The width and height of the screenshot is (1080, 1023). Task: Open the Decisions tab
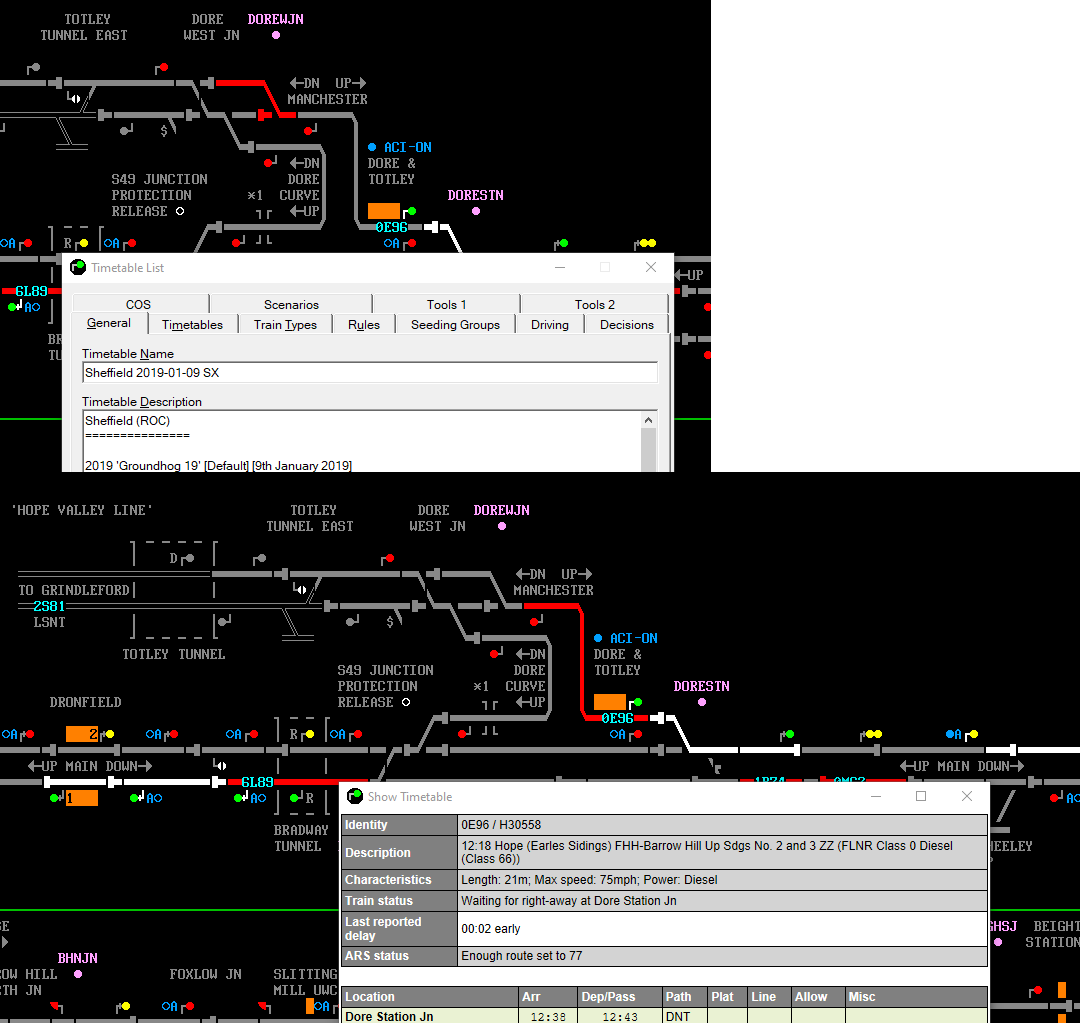coord(627,324)
